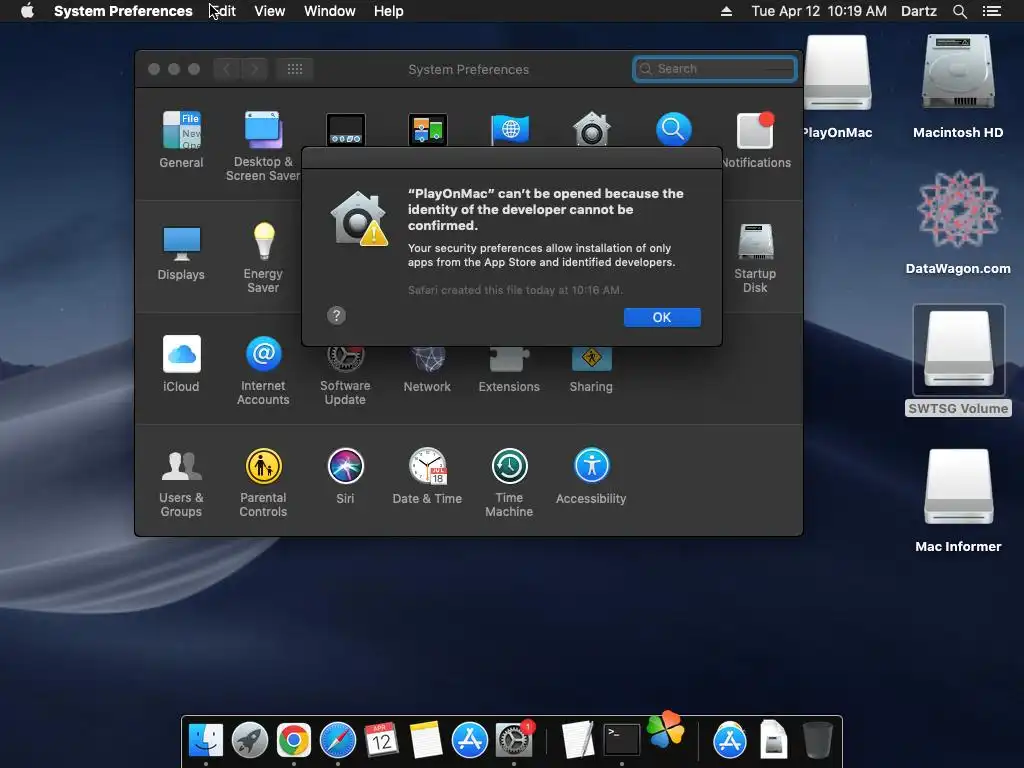Open Displays preferences pane
The height and width of the screenshot is (768, 1024).
(181, 253)
